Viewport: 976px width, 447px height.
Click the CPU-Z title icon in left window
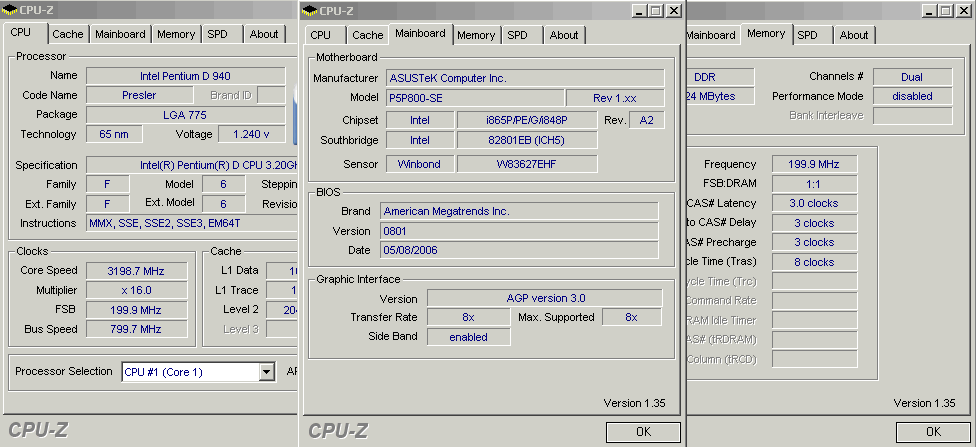9,10
